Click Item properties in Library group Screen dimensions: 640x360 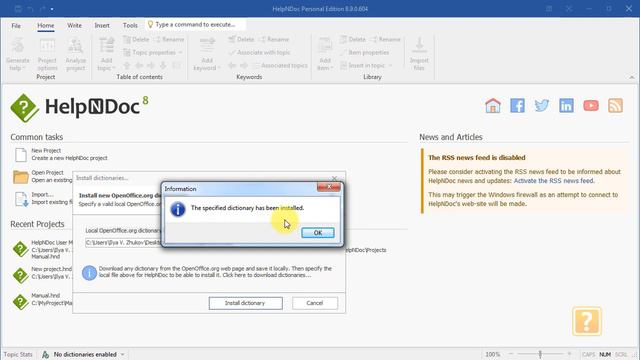click(364, 52)
